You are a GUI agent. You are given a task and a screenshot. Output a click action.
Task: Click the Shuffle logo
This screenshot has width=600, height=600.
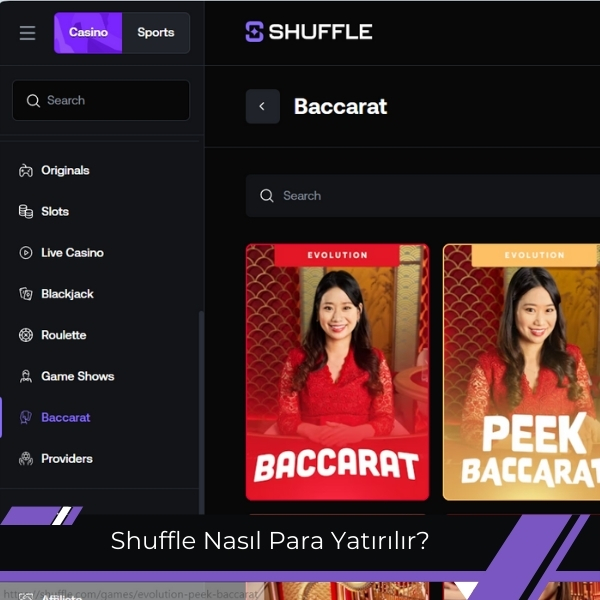point(308,31)
